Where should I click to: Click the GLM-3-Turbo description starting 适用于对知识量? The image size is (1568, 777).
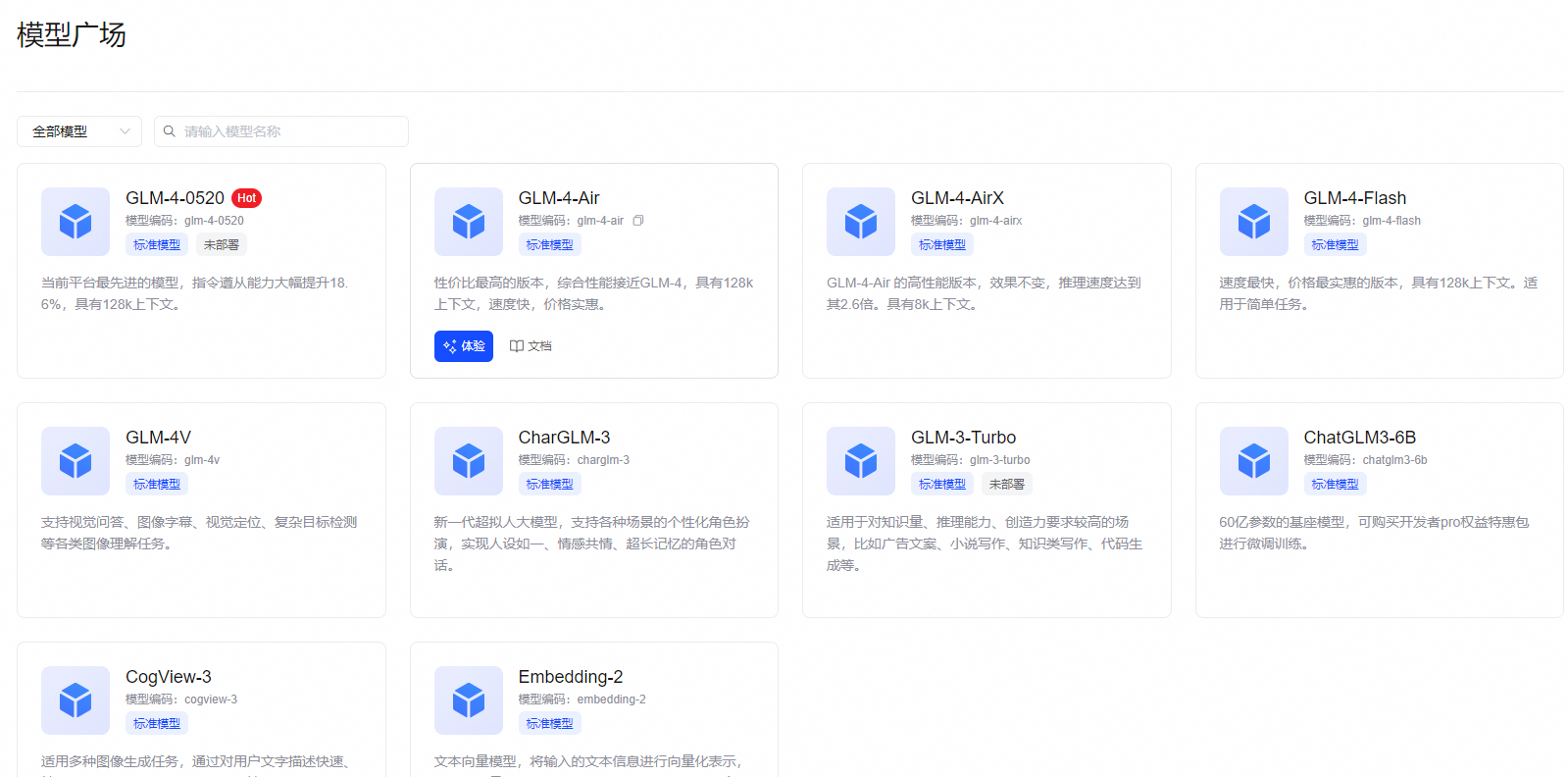click(985, 544)
